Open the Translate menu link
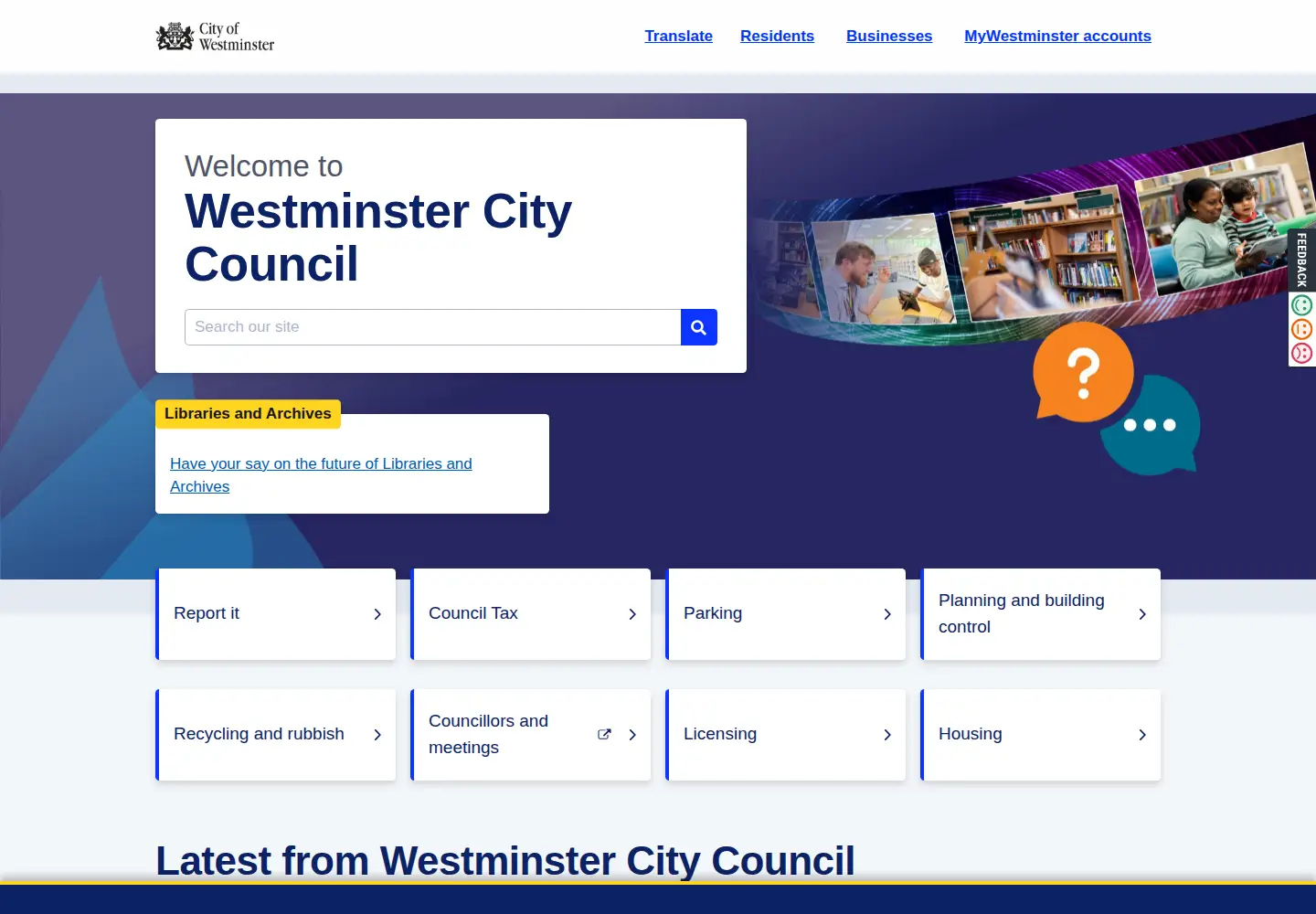 tap(679, 37)
